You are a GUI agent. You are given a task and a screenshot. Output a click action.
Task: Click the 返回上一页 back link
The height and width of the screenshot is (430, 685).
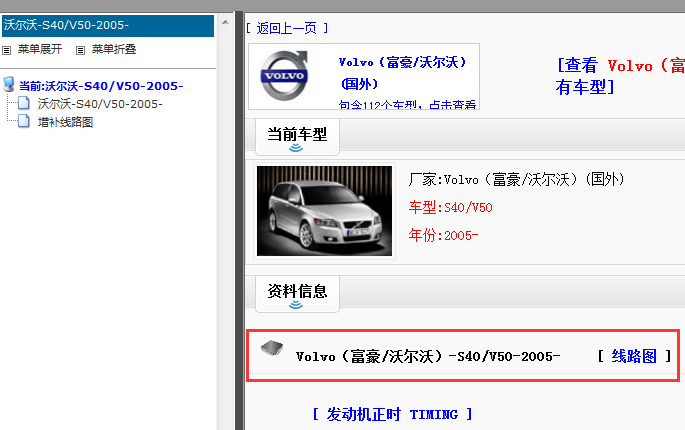point(287,28)
